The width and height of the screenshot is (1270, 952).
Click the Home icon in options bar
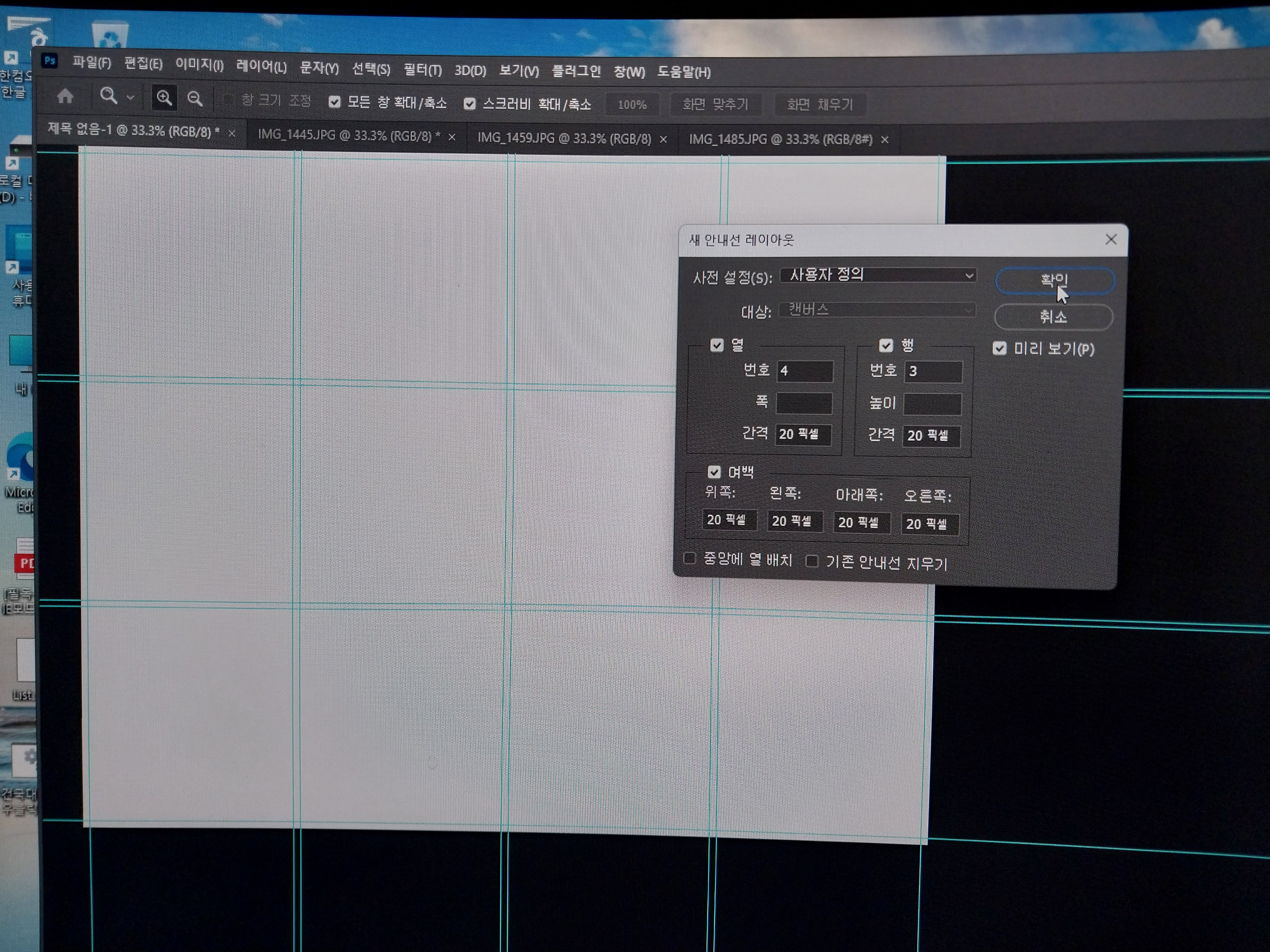pyautogui.click(x=65, y=96)
